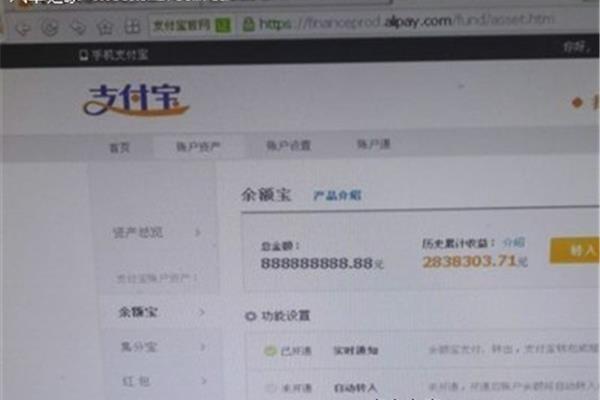
Task: Switch to the 账户资产 tab
Action: (198, 147)
